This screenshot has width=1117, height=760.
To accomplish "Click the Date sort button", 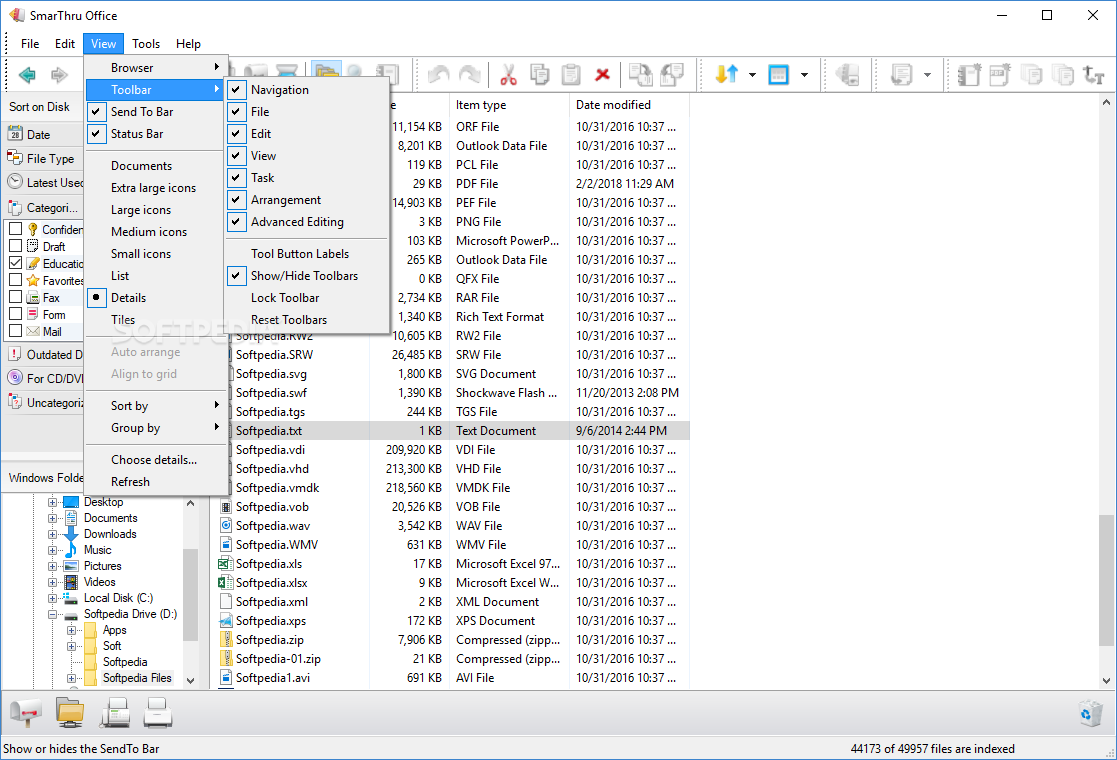I will 43,135.
